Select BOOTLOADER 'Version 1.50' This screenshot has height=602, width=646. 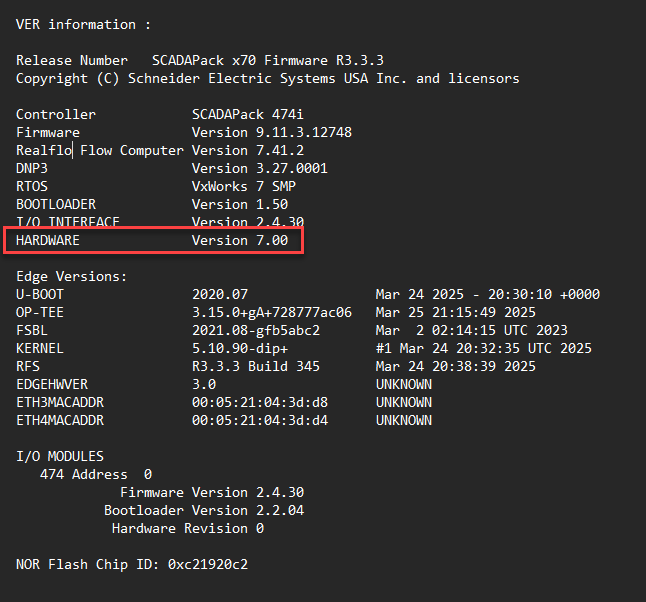click(240, 204)
